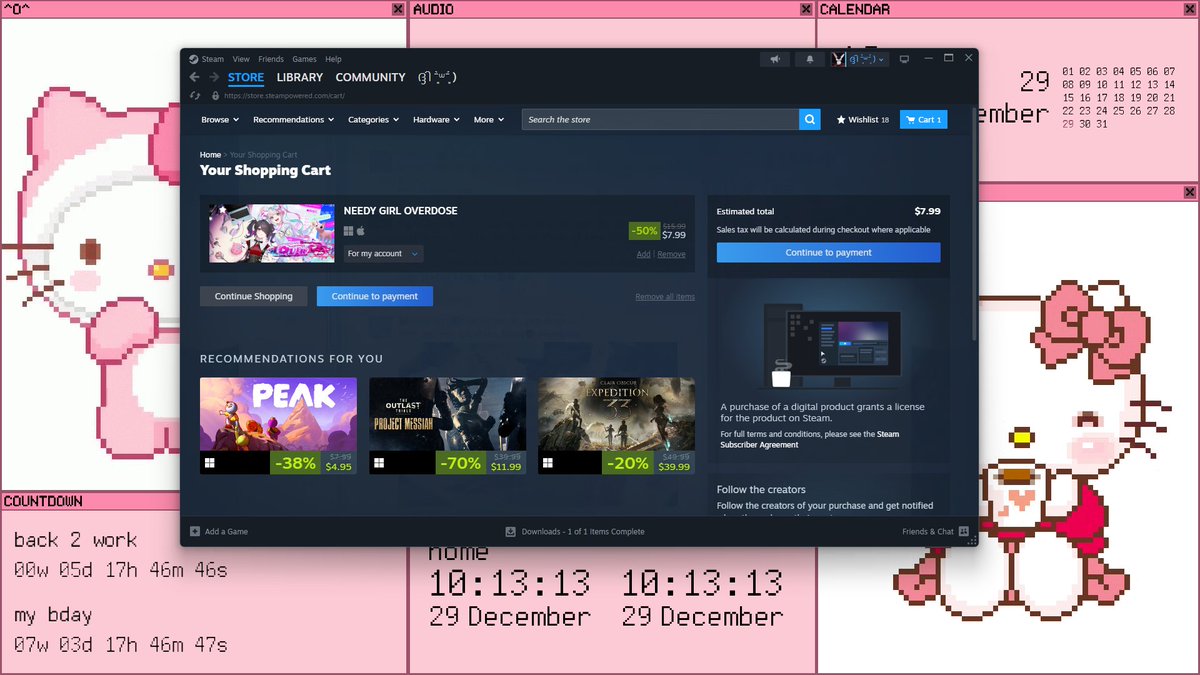
Task: Open the Expedition 33 recommendation thumbnail
Action: (x=616, y=414)
